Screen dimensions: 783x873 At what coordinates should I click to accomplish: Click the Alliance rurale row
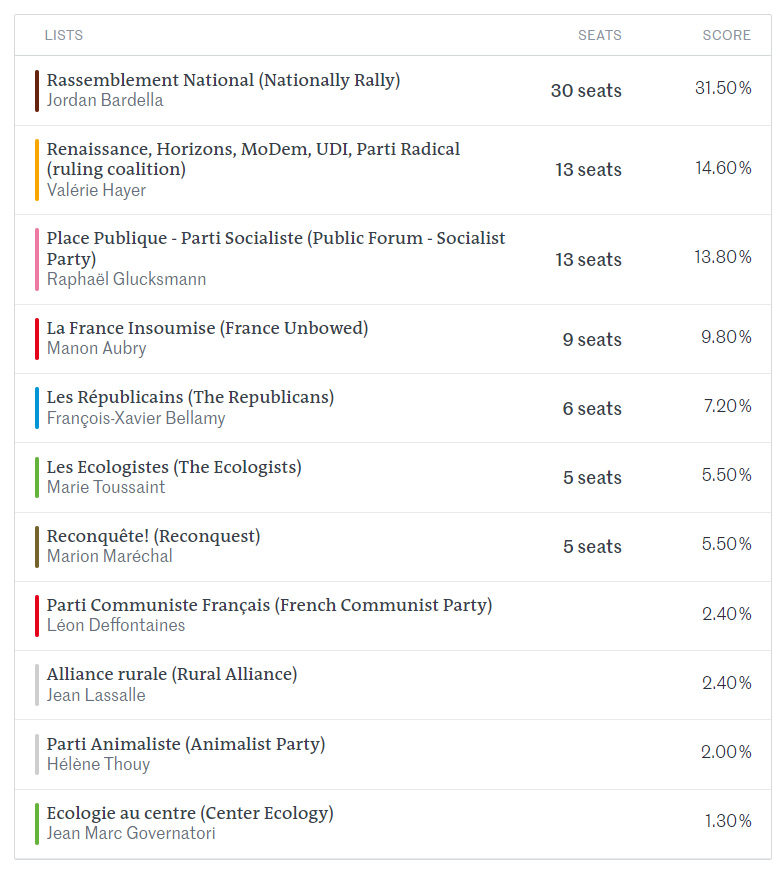392,684
